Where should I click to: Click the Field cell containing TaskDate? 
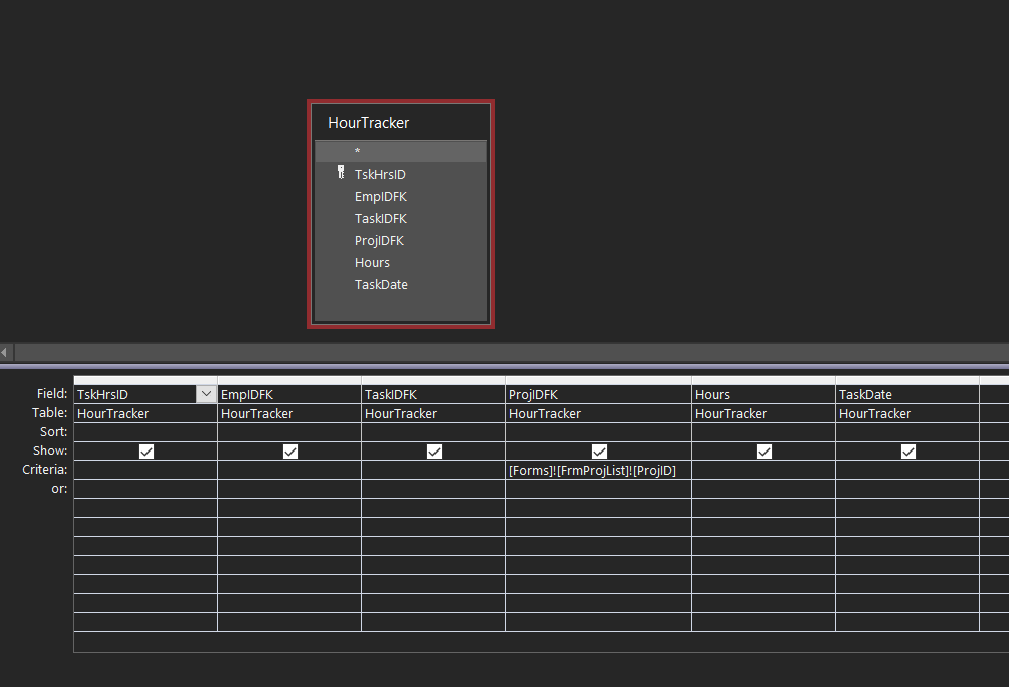point(907,394)
